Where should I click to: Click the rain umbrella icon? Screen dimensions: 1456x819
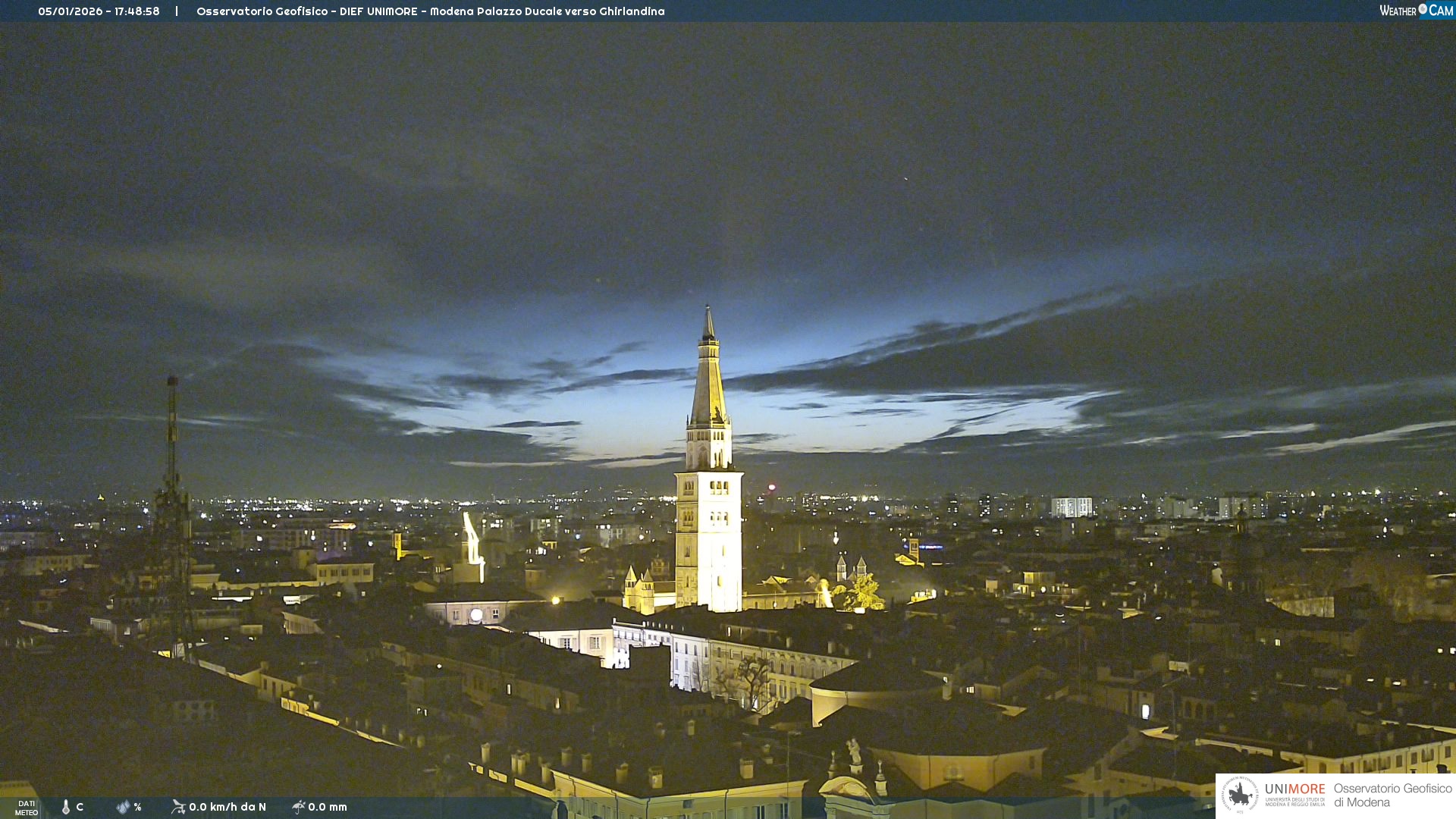coord(298,807)
